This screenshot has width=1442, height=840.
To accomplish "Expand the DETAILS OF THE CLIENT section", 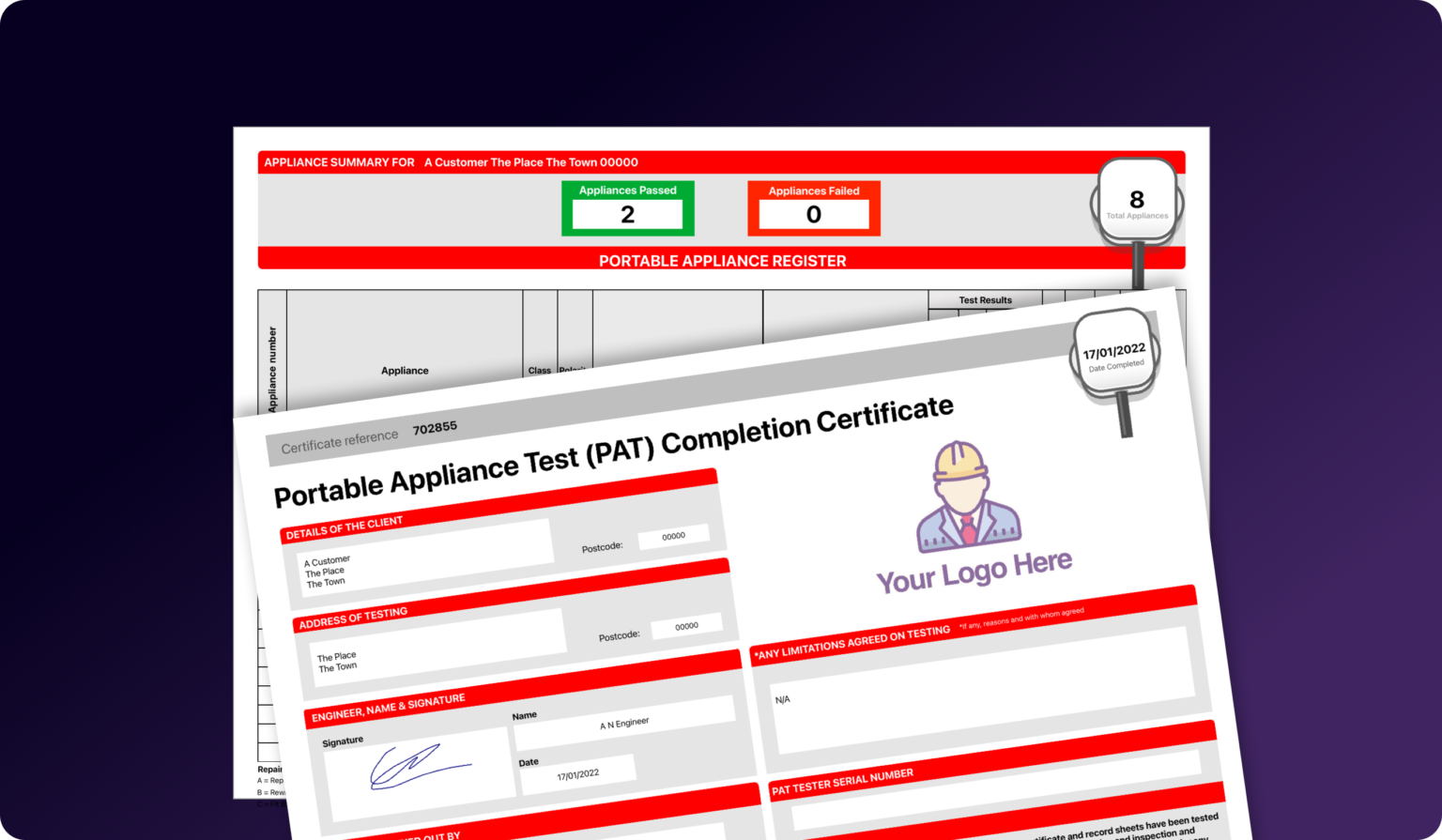I will (x=344, y=522).
